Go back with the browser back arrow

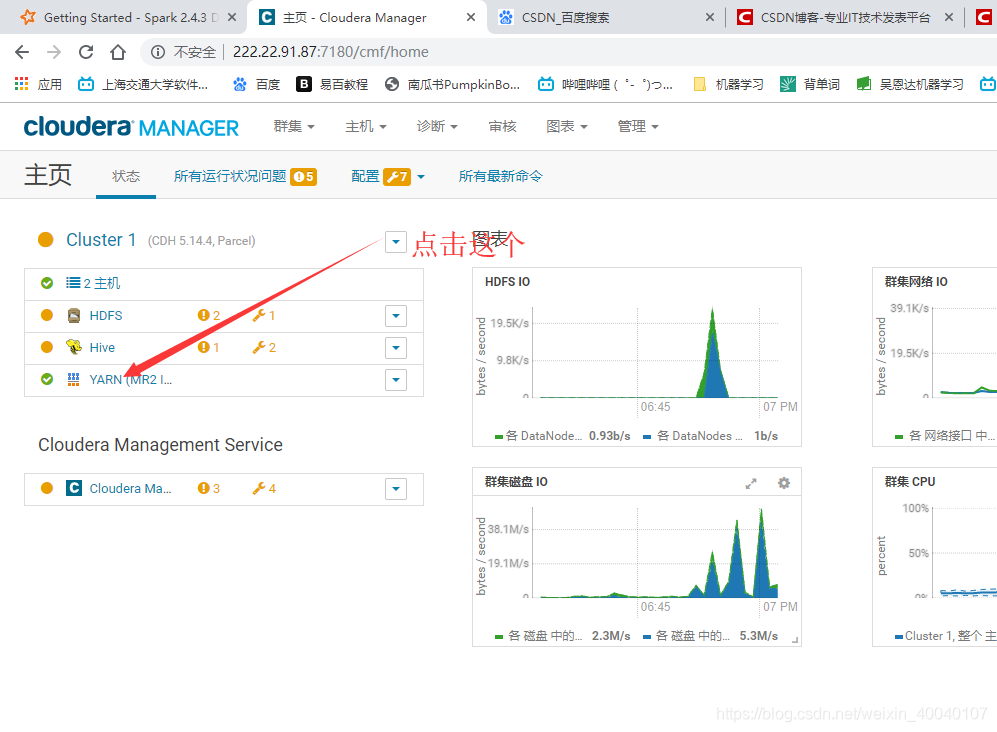pyautogui.click(x=22, y=52)
